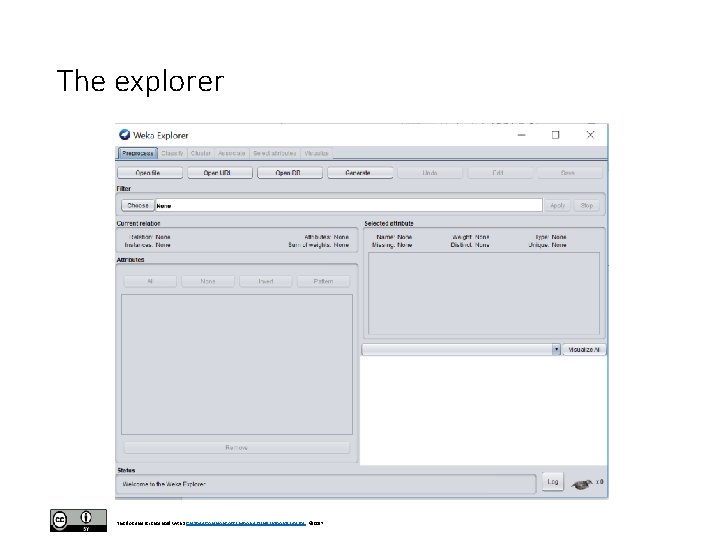Go to the Associate tab

click(231, 153)
